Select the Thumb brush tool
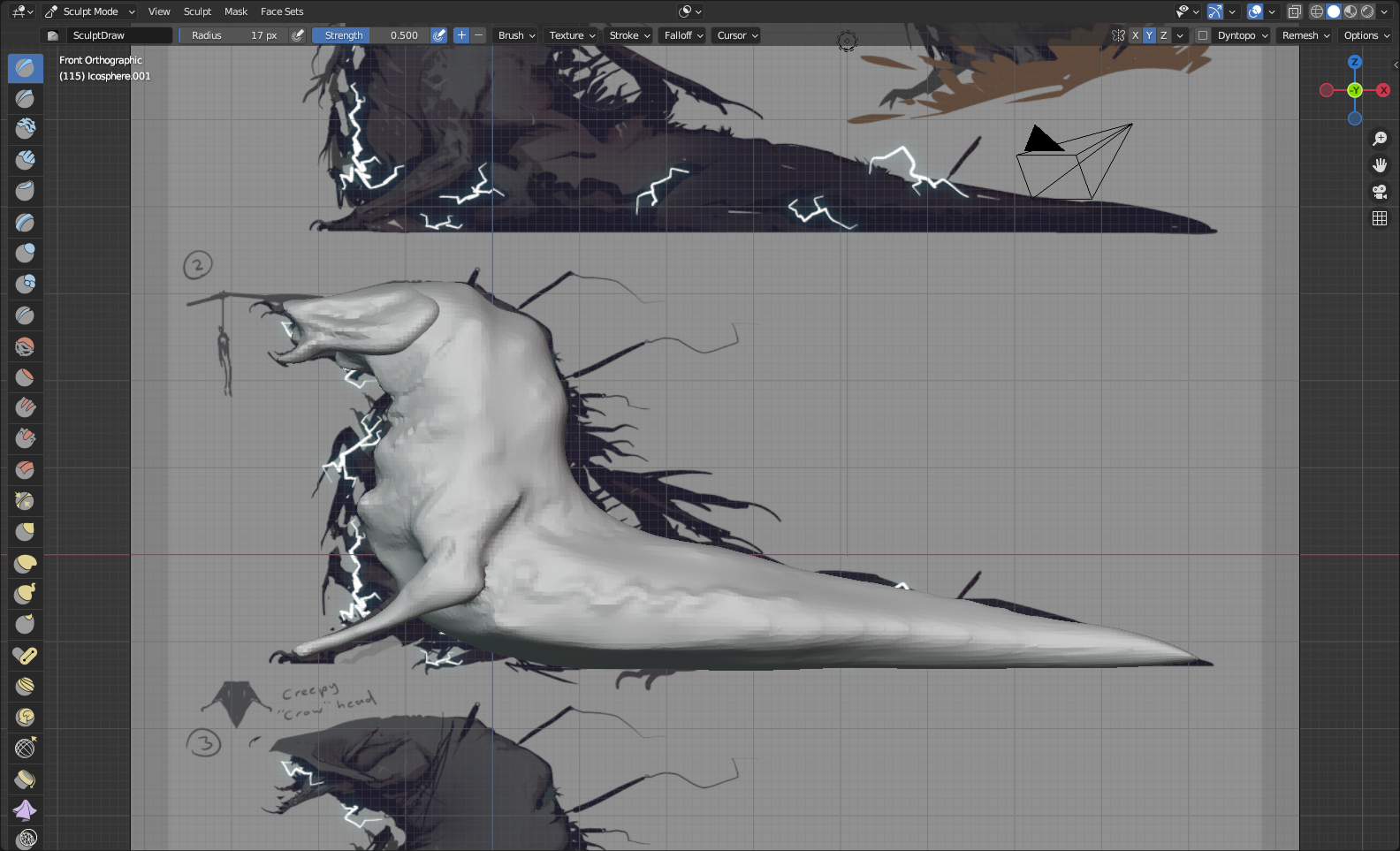1400x851 pixels. tap(26, 625)
